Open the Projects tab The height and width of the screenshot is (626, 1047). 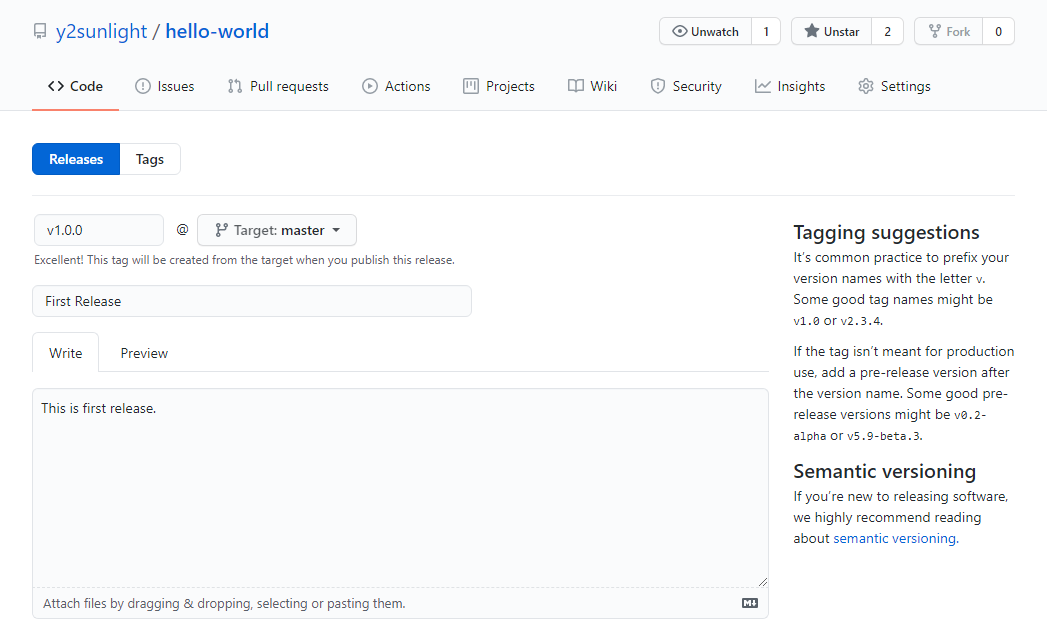tap(499, 86)
